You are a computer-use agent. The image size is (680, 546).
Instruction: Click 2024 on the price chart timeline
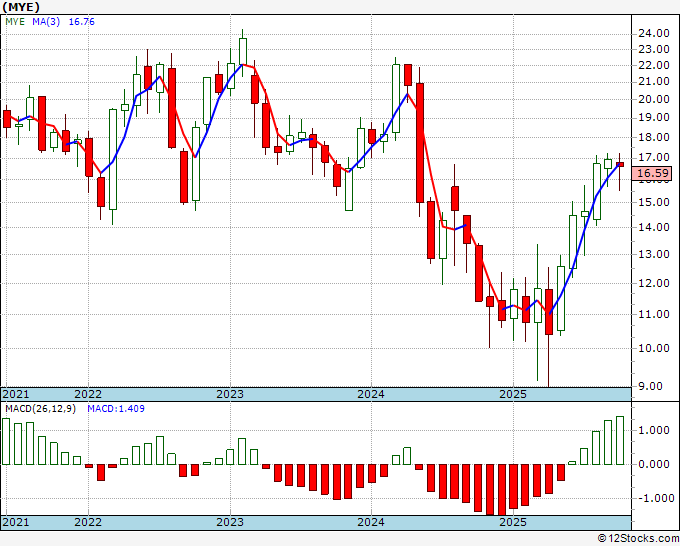pos(371,394)
